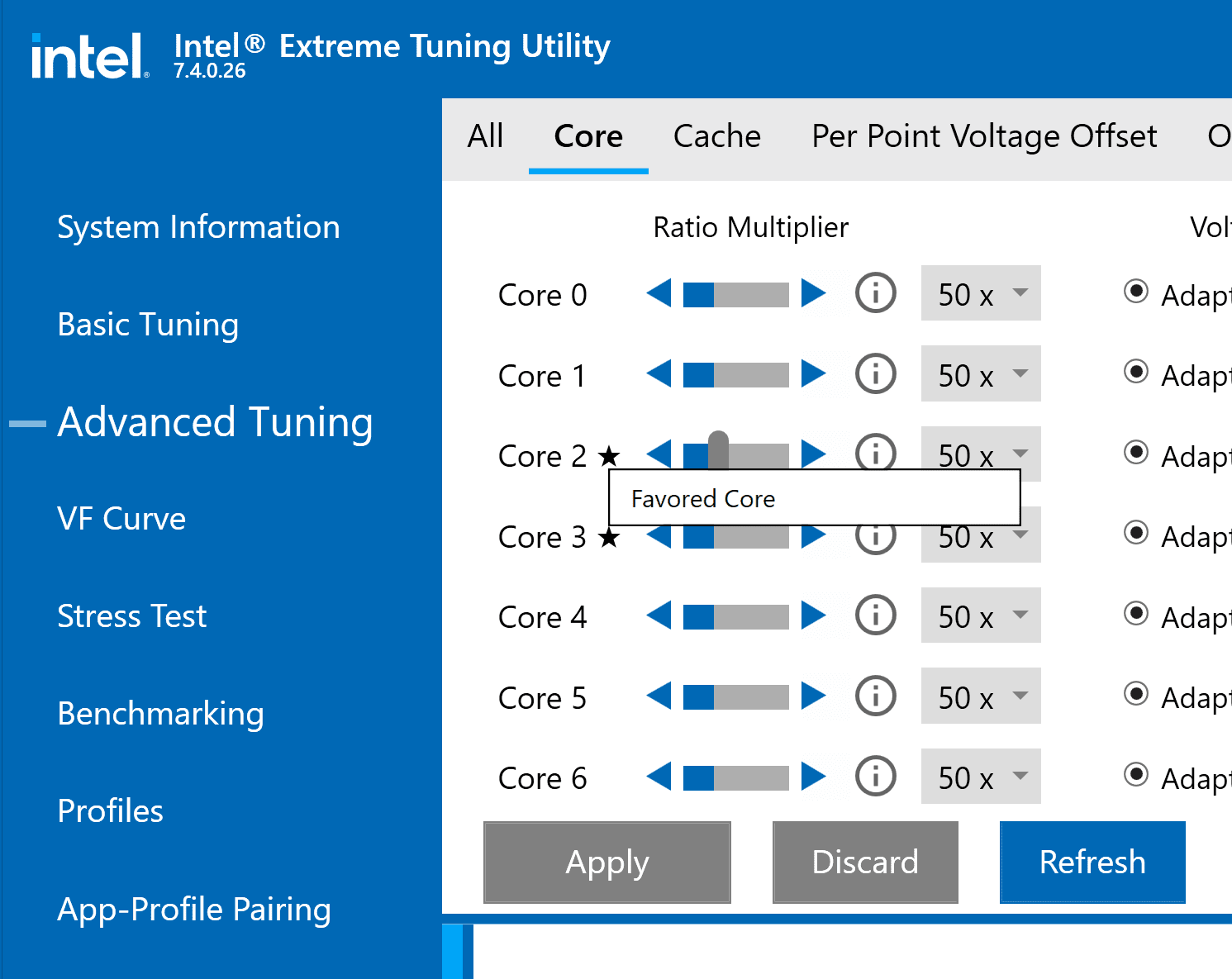
Task: Open App-Profile Pairing in sidebar
Action: pyautogui.click(x=193, y=910)
